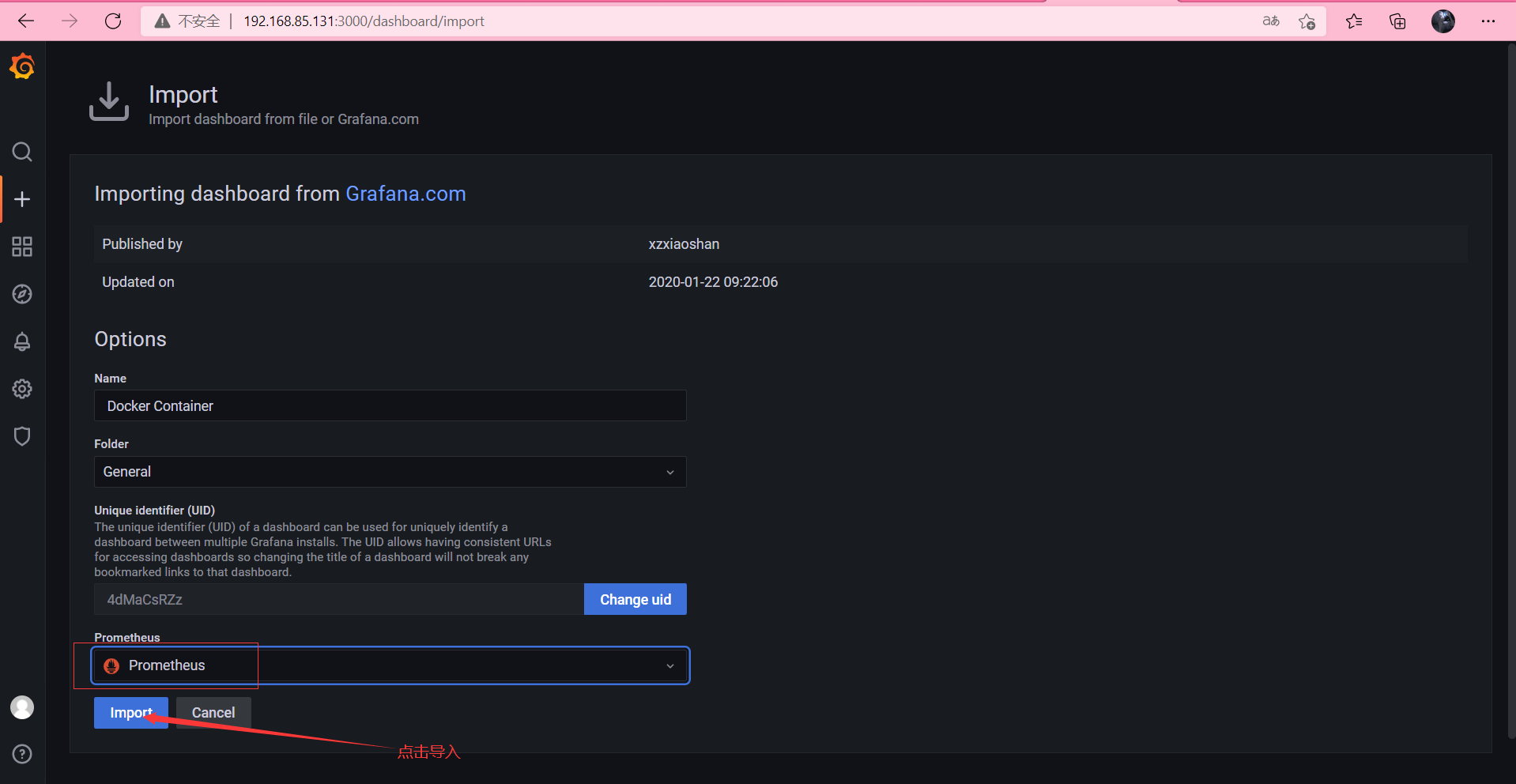Click the UID field 4dMaCsRZz

click(x=339, y=599)
